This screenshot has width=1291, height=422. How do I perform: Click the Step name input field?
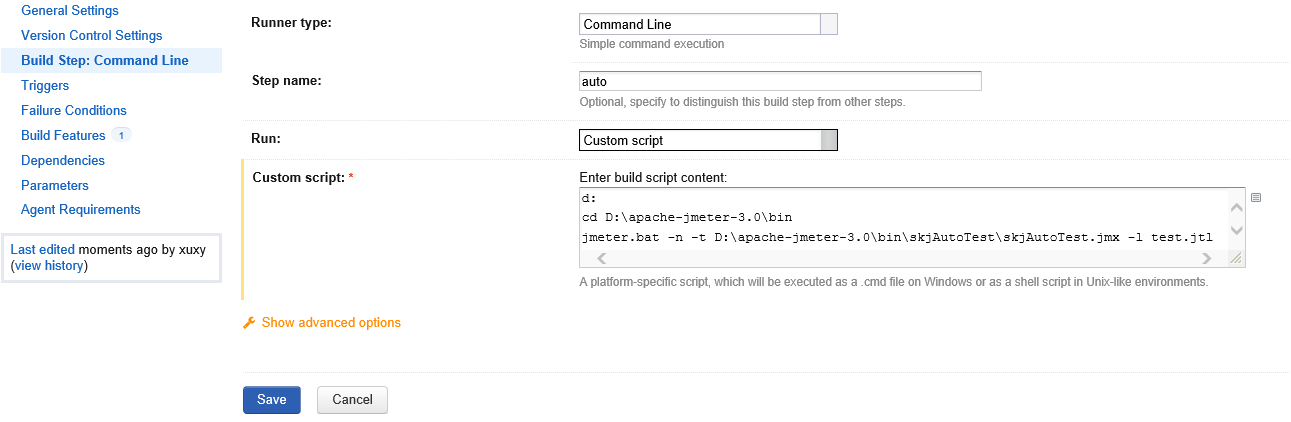click(780, 82)
